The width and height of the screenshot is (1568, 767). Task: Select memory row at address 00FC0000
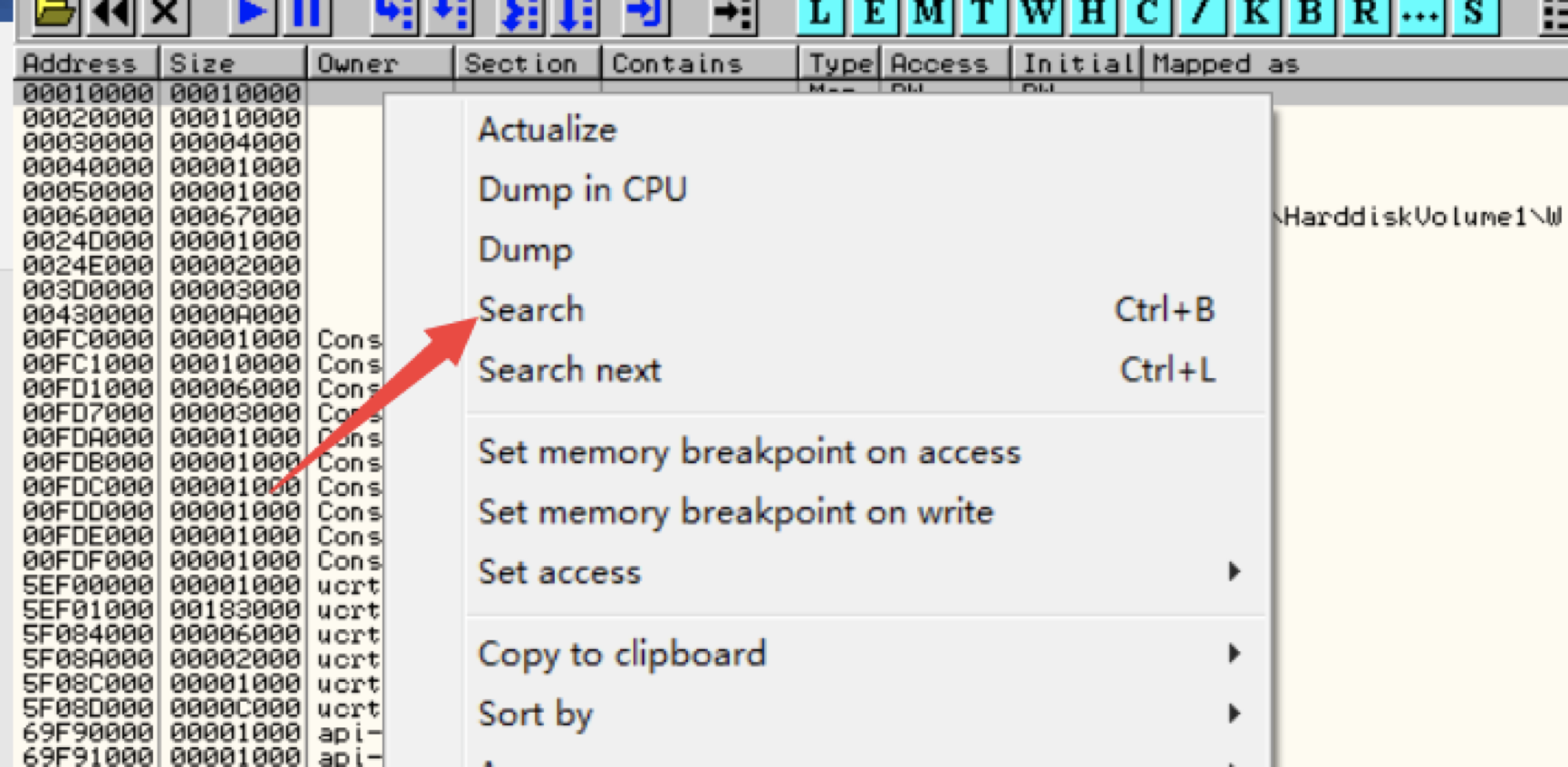pyautogui.click(x=199, y=339)
